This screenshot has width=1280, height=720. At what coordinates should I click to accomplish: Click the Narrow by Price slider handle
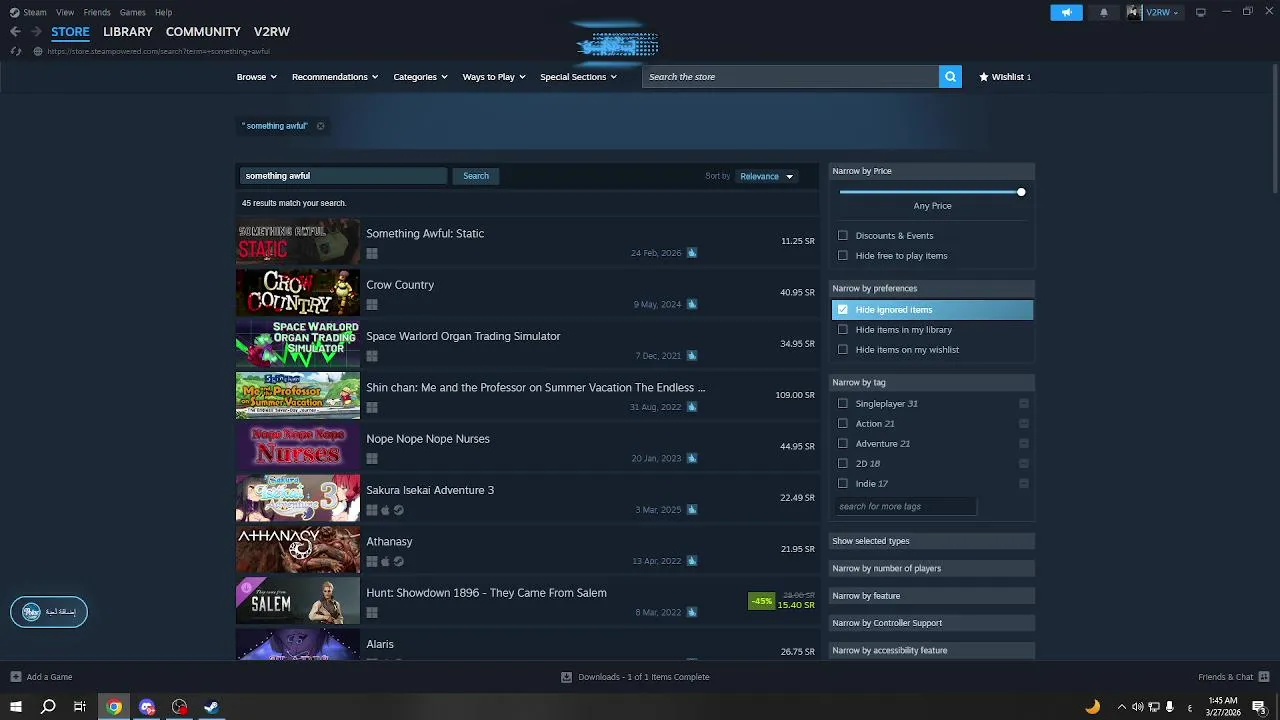[1021, 192]
